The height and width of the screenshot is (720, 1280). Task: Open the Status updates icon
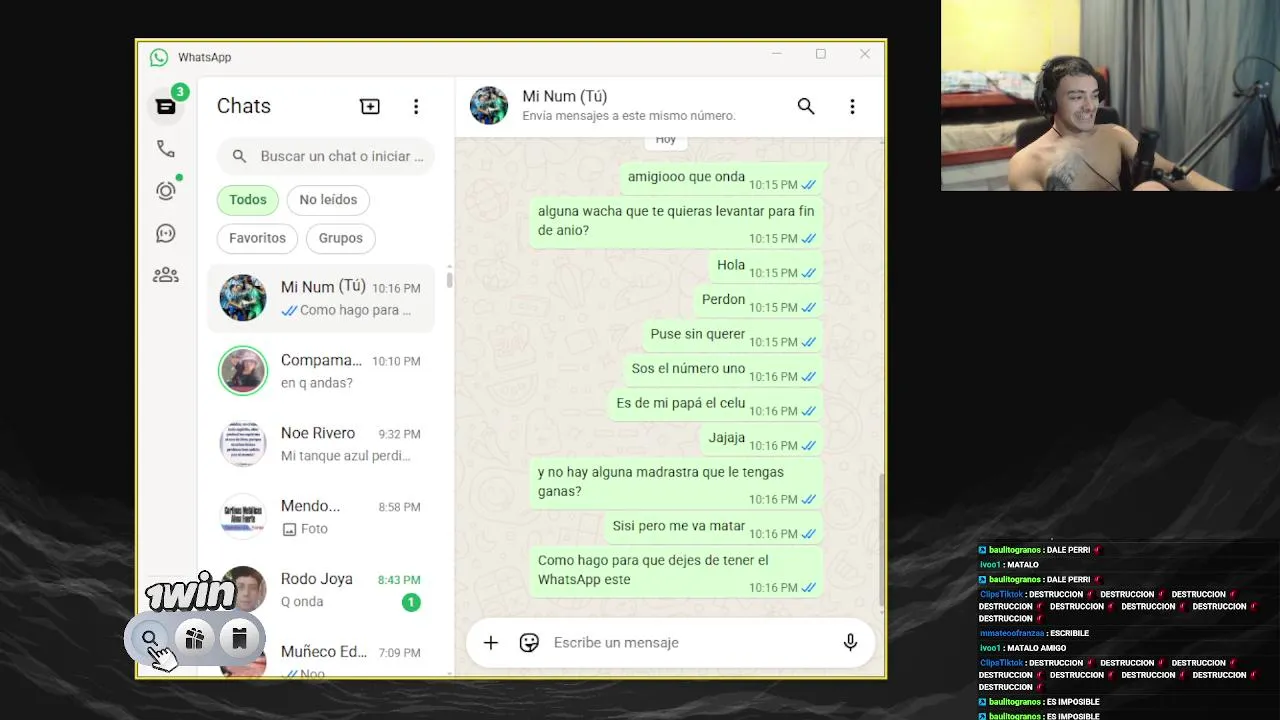tap(166, 191)
